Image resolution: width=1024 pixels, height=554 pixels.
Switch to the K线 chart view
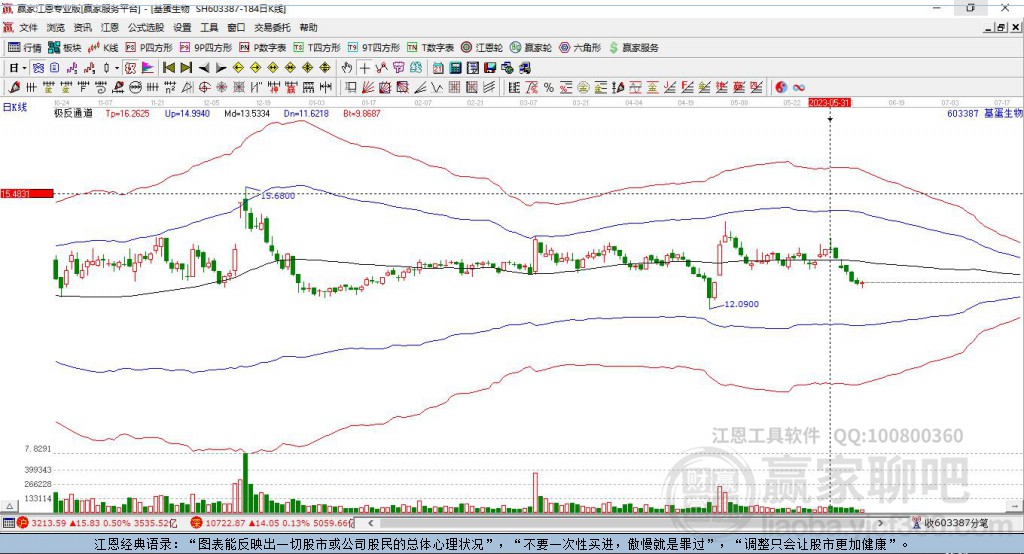coord(104,48)
